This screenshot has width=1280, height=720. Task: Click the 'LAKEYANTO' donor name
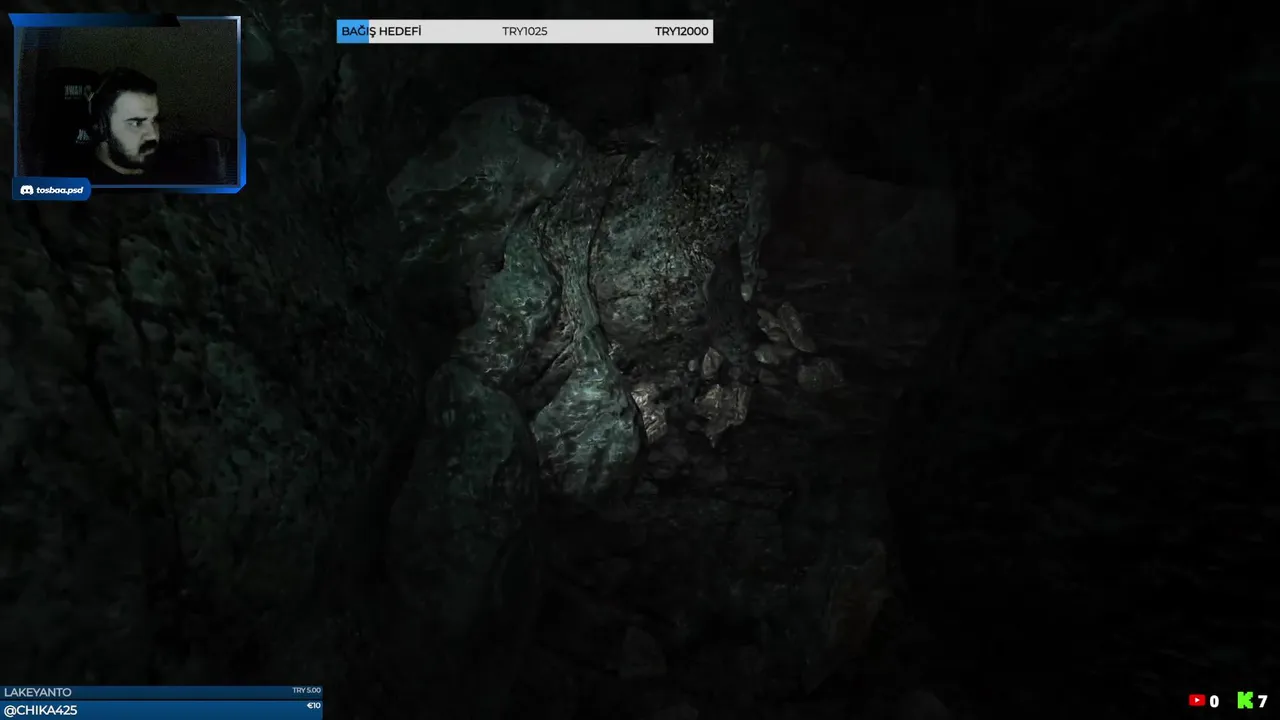[x=38, y=692]
